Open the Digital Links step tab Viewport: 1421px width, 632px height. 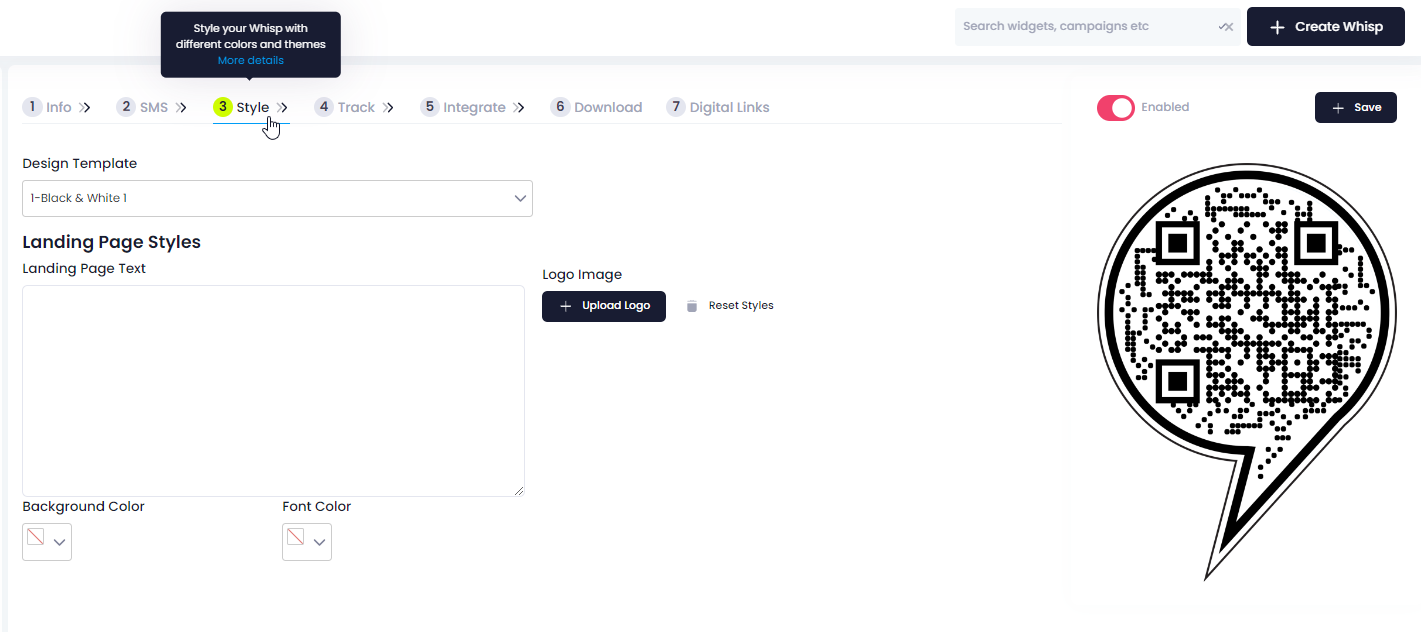(x=718, y=107)
